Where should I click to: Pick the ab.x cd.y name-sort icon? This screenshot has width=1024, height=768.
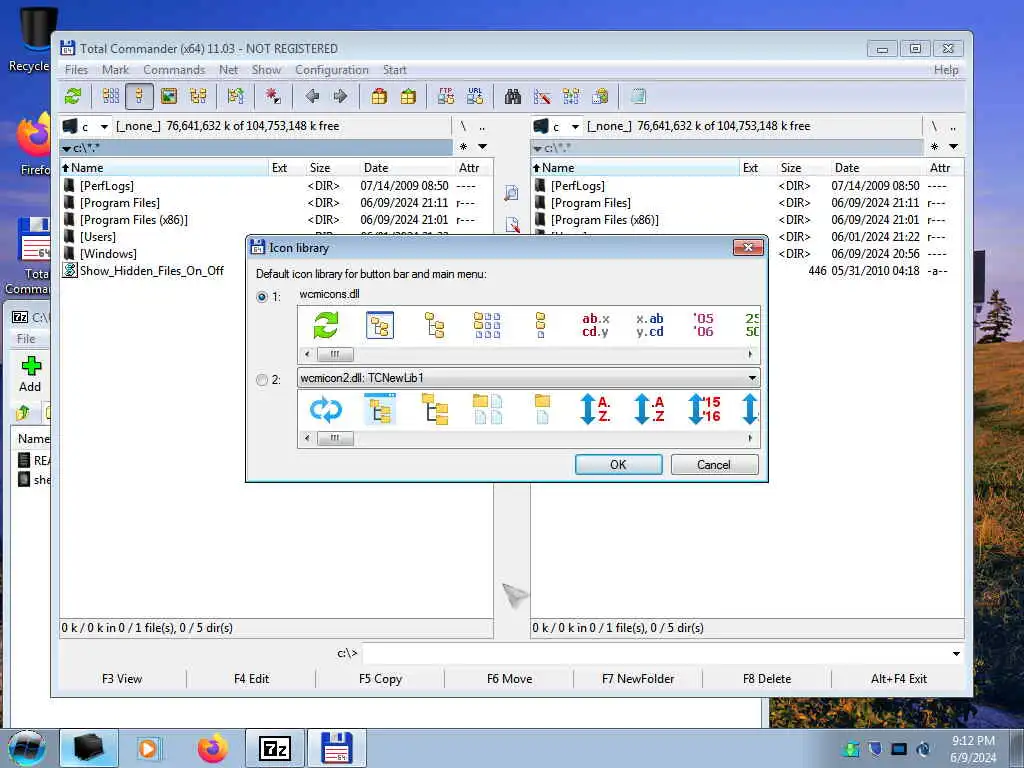596,325
